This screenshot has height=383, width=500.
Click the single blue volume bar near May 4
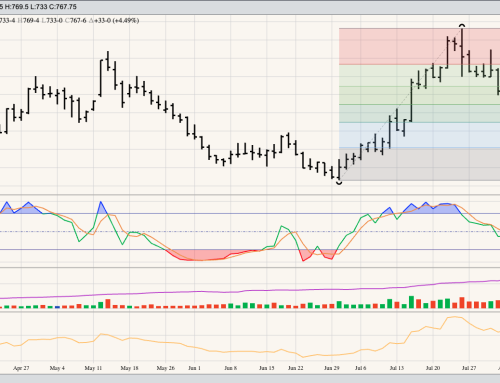(57, 307)
